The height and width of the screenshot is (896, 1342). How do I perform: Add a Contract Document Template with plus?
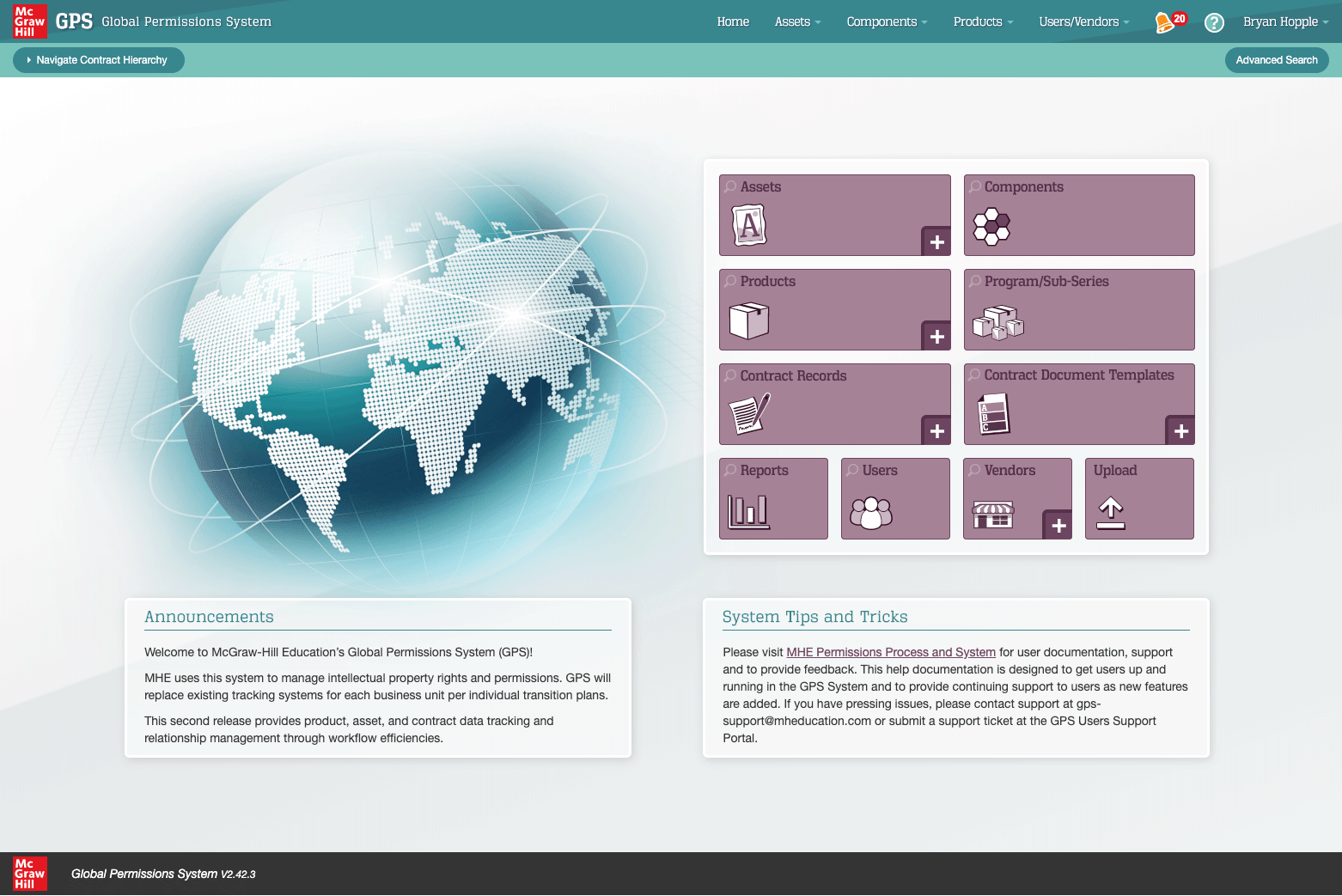point(1180,431)
